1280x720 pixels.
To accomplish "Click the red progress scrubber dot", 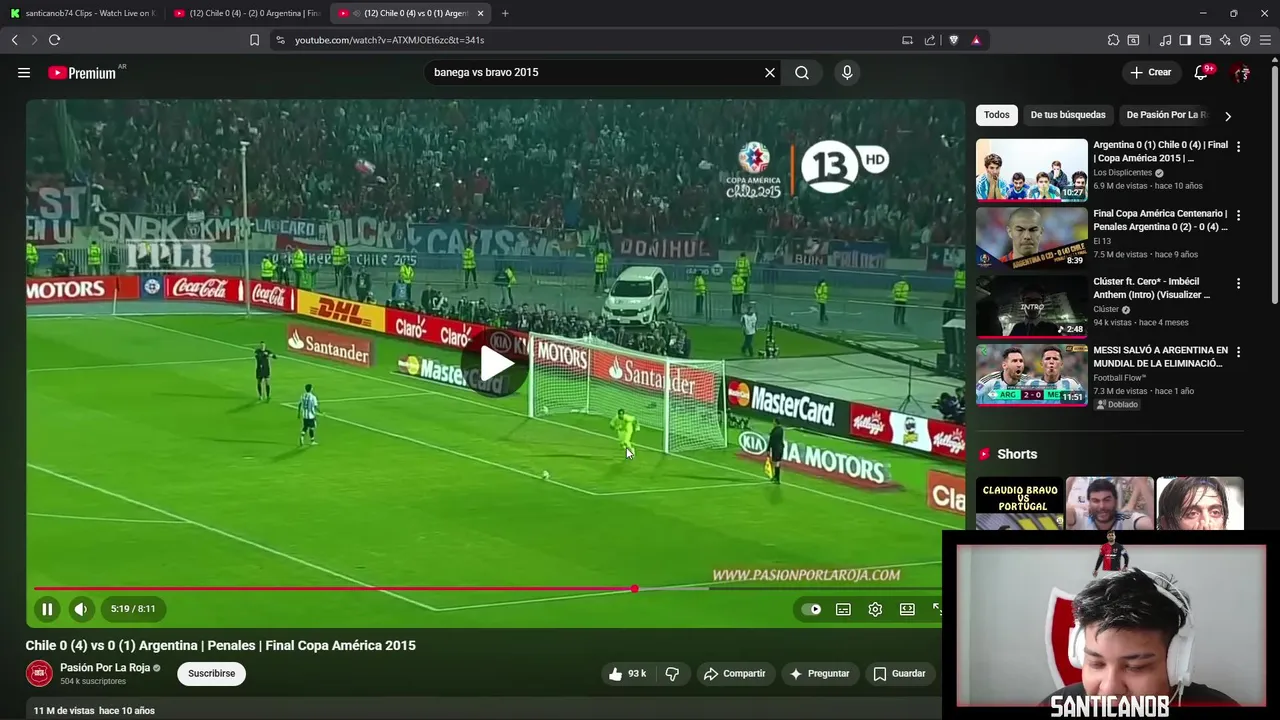I will [x=634, y=589].
